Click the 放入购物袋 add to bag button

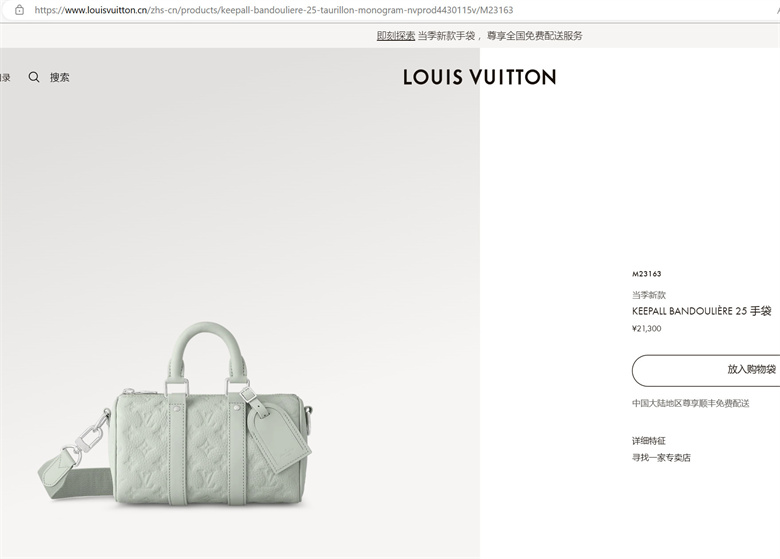(x=706, y=370)
